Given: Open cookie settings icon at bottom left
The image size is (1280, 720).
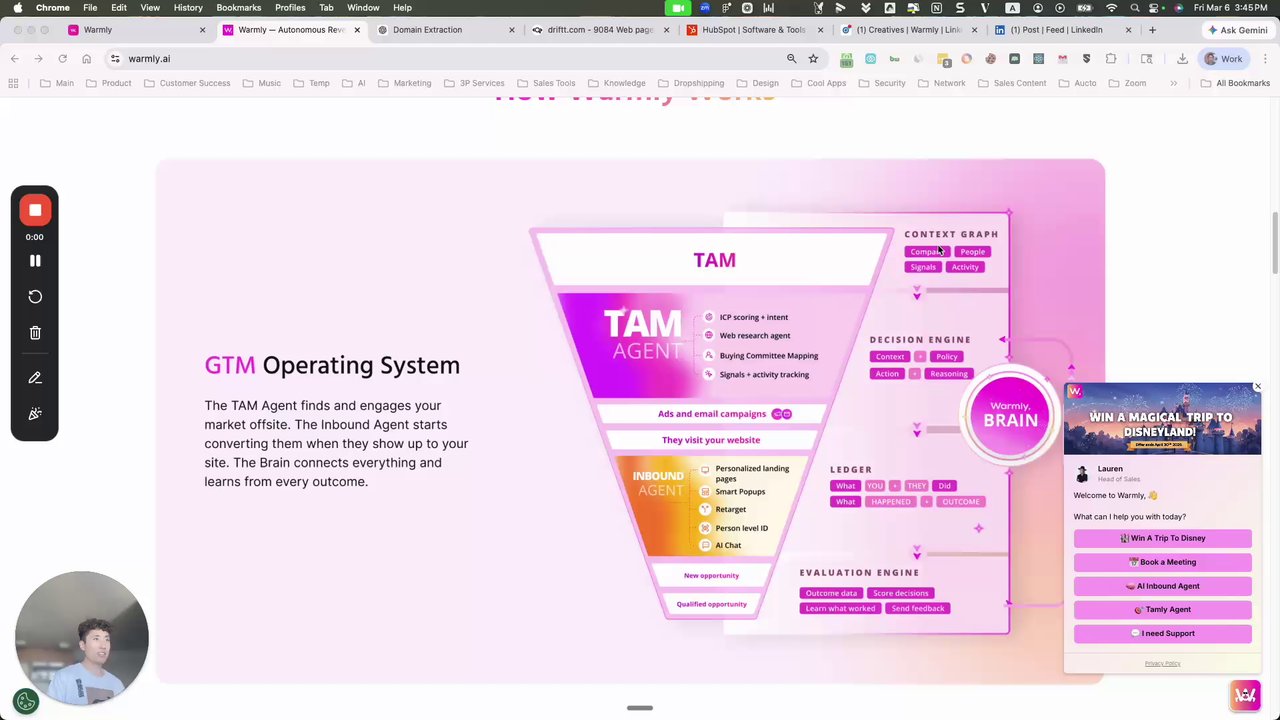Looking at the screenshot, I should (x=26, y=702).
